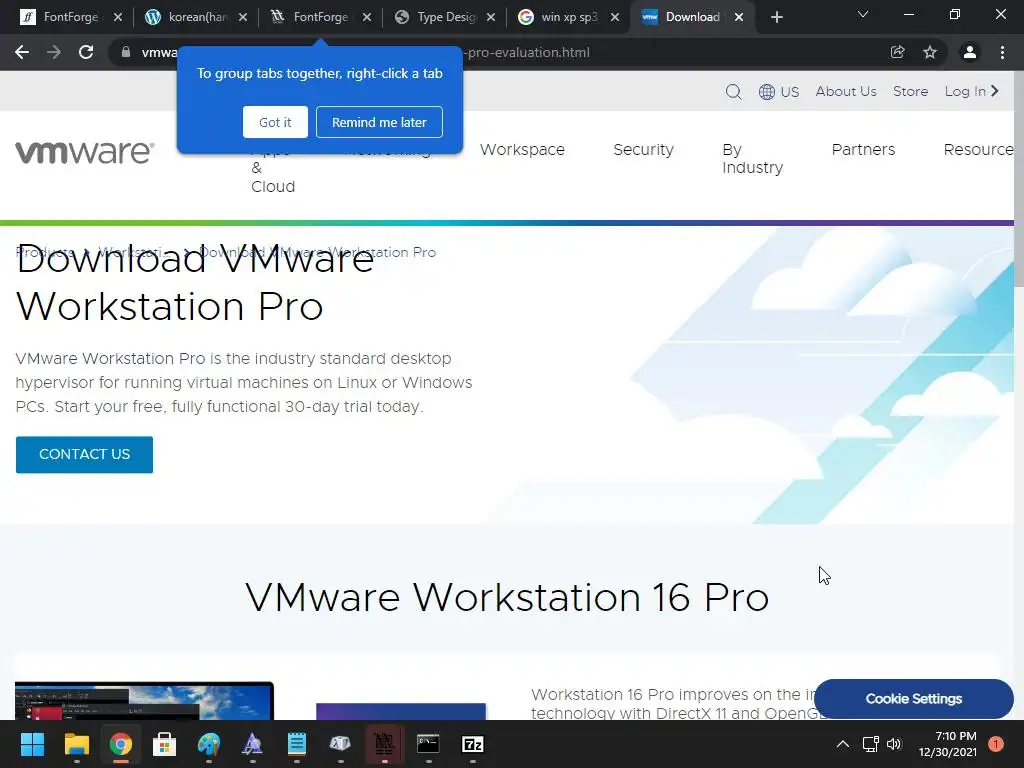Click the volume speaker tray icon

[x=894, y=744]
